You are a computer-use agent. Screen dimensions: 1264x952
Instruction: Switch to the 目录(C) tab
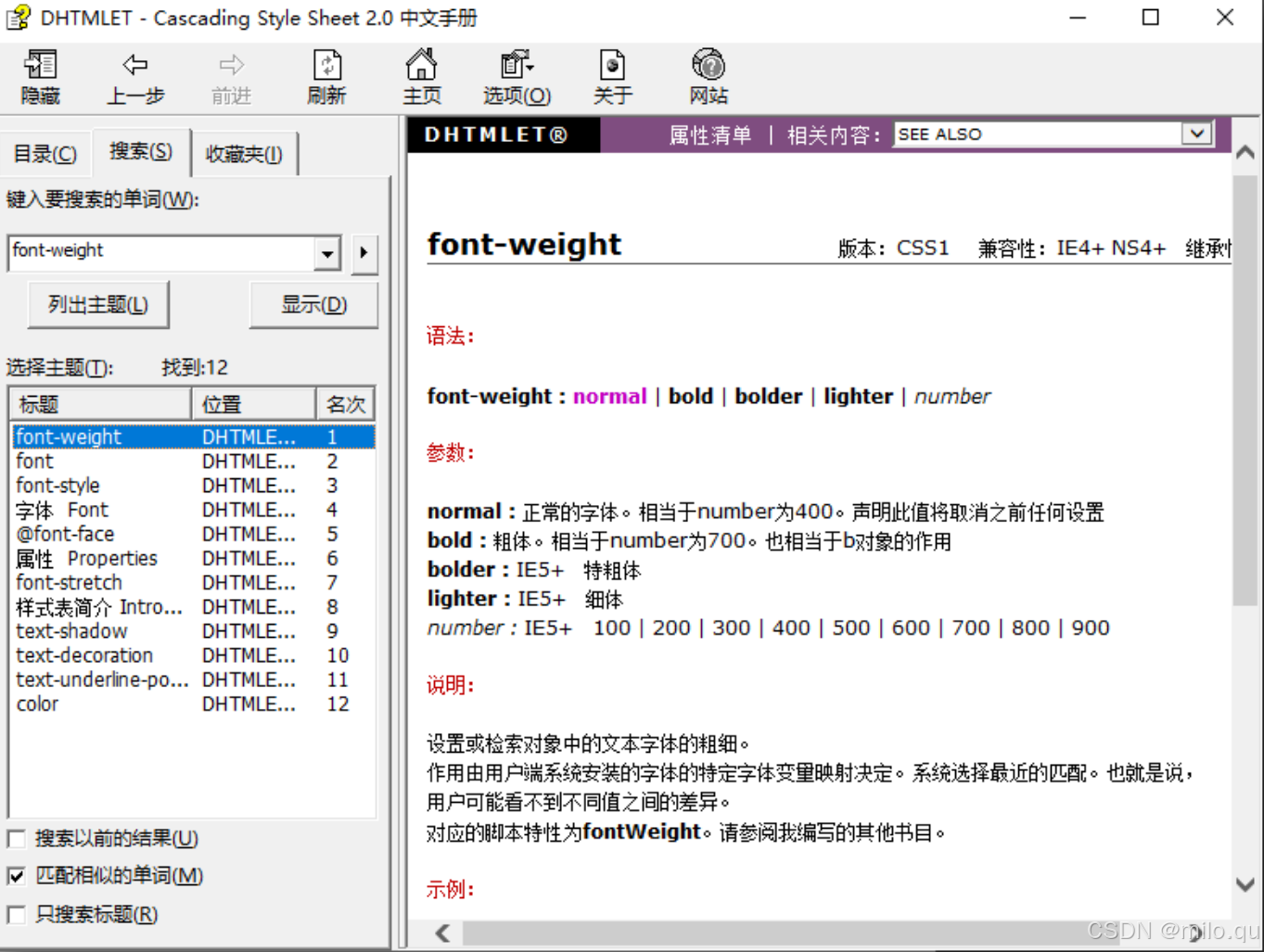click(x=45, y=154)
